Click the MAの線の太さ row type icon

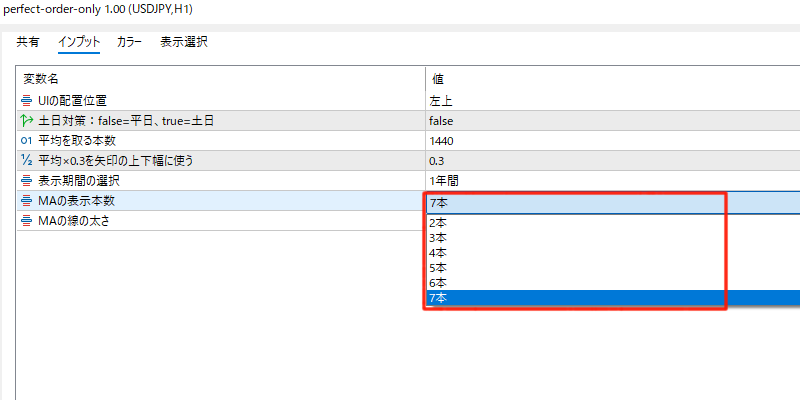tap(26, 221)
